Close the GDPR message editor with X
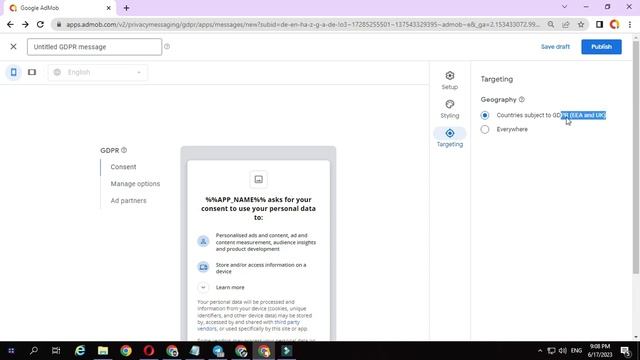This screenshot has width=640, height=360. tap(13, 47)
